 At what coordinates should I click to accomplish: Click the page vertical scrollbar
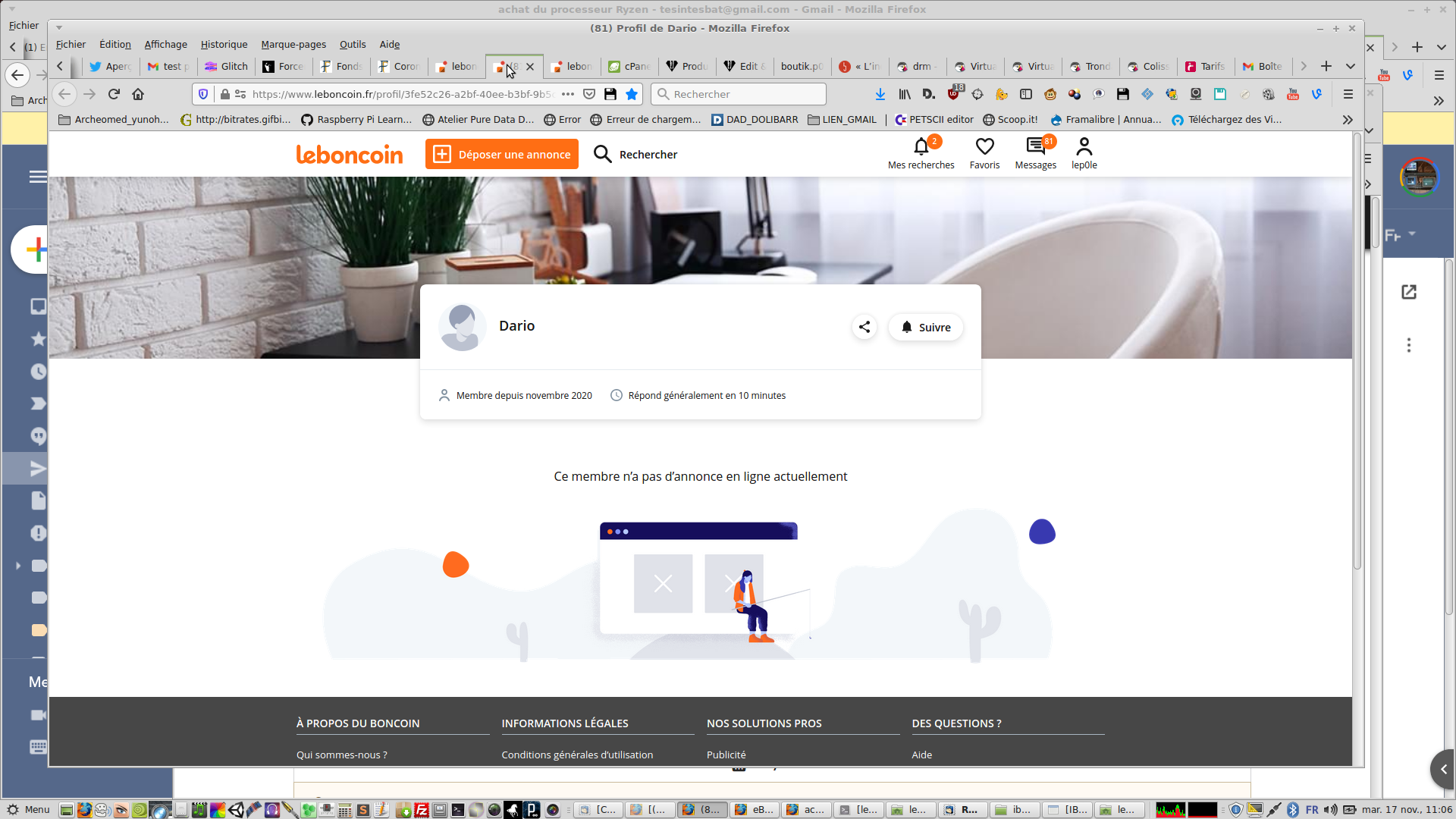[1357, 349]
